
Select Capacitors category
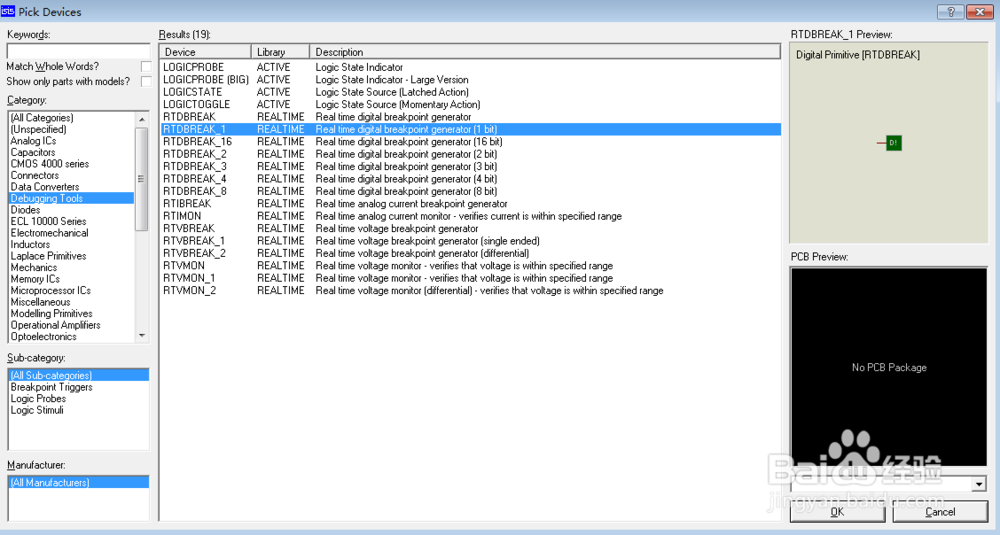click(71, 152)
